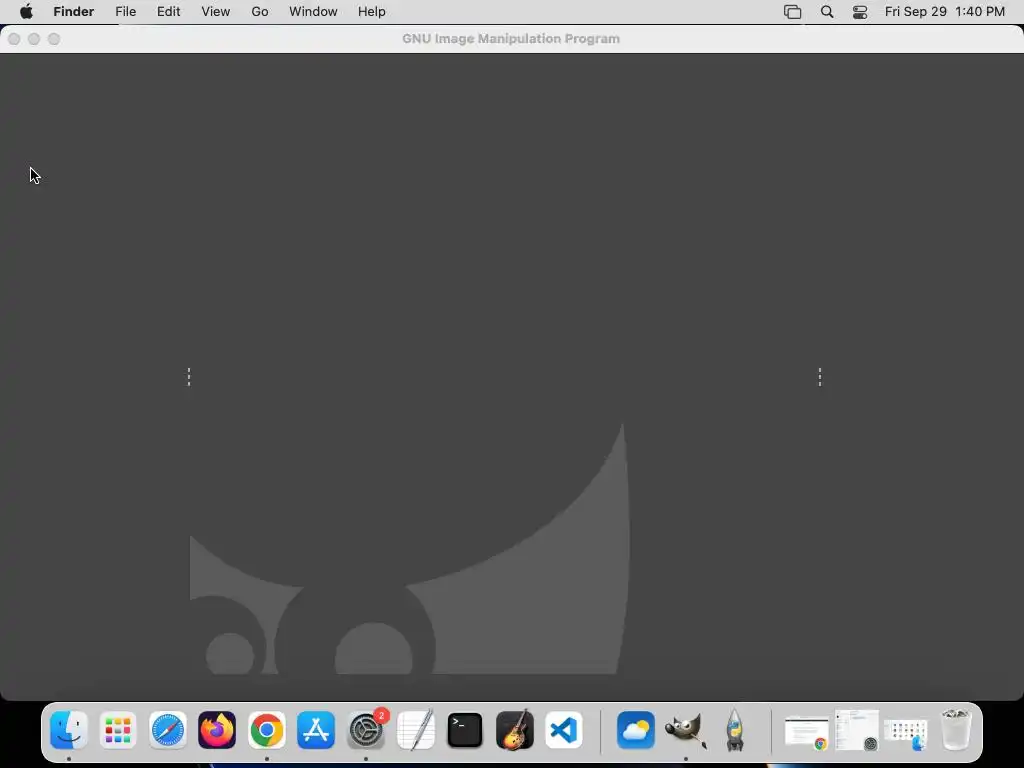Click the Stage Manager icon in menu bar
The image size is (1024, 768).
pyautogui.click(x=792, y=12)
